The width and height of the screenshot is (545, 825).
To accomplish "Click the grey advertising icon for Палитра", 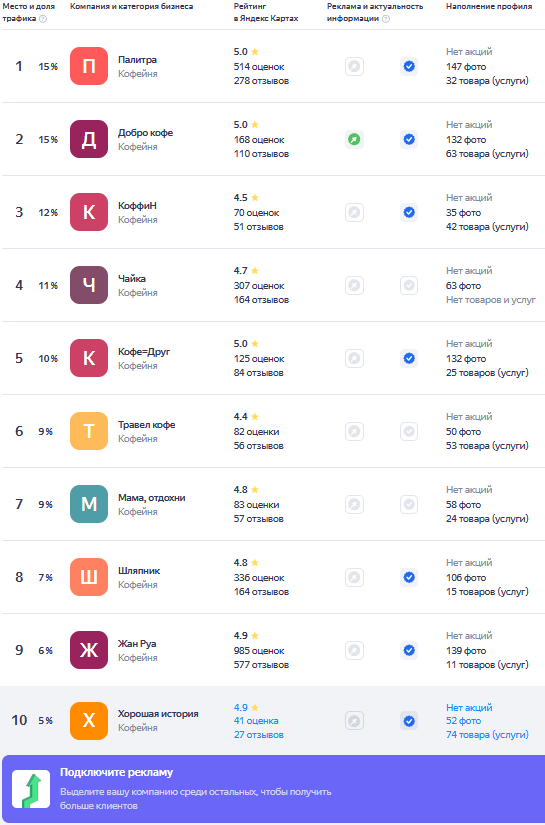I will pyautogui.click(x=354, y=66).
